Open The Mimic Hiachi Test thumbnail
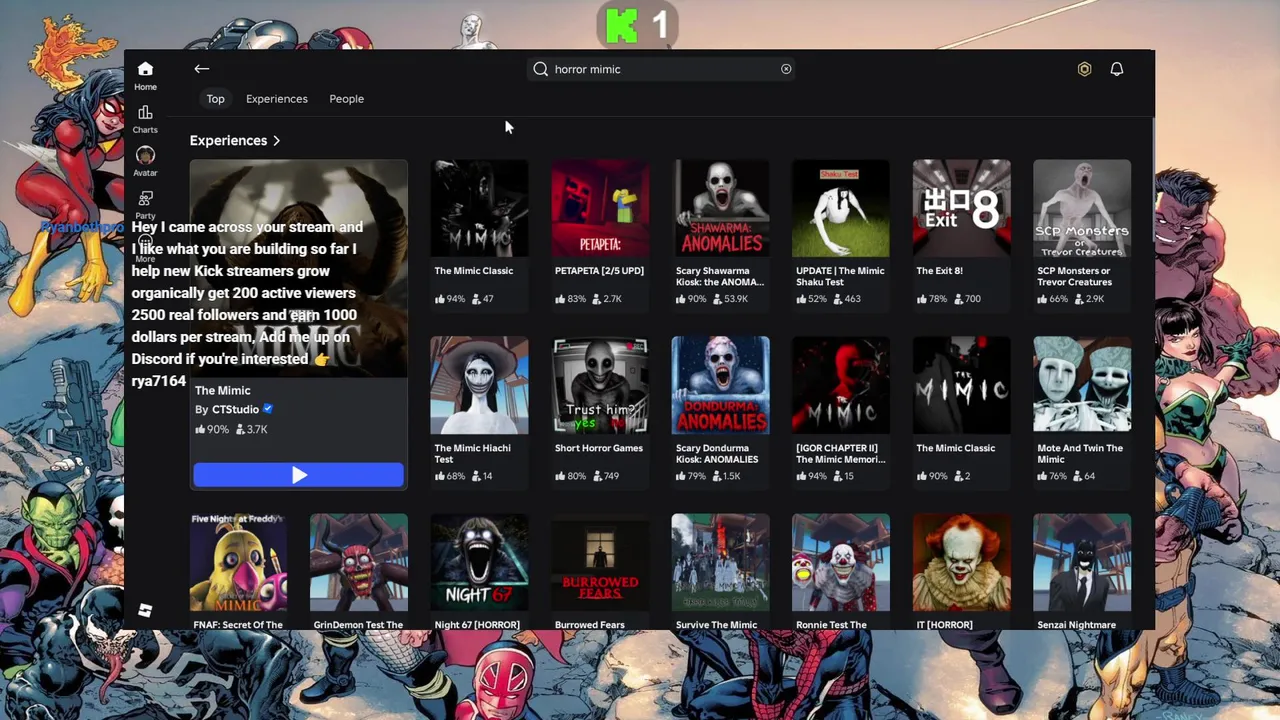This screenshot has width=1280, height=720. tap(479, 385)
